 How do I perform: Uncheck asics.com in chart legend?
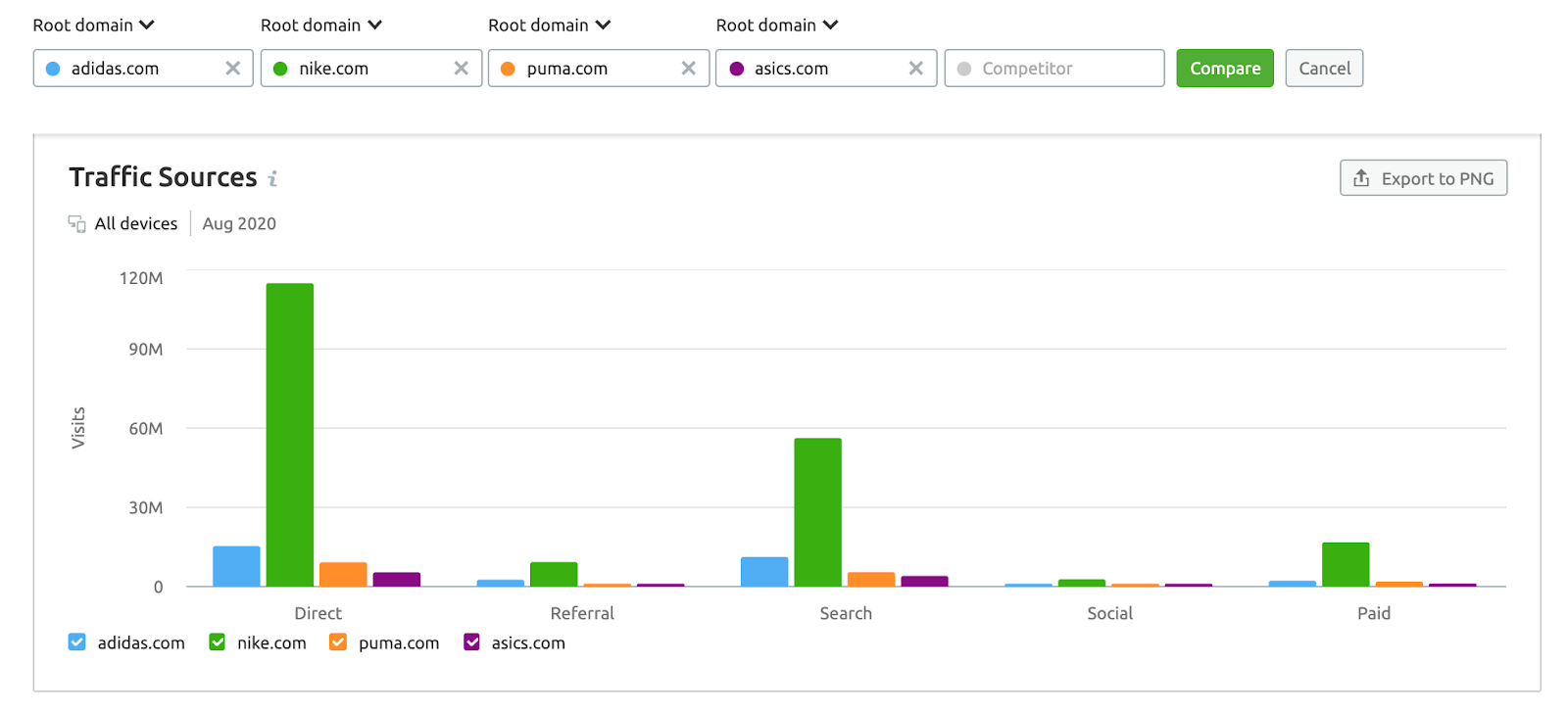point(471,642)
